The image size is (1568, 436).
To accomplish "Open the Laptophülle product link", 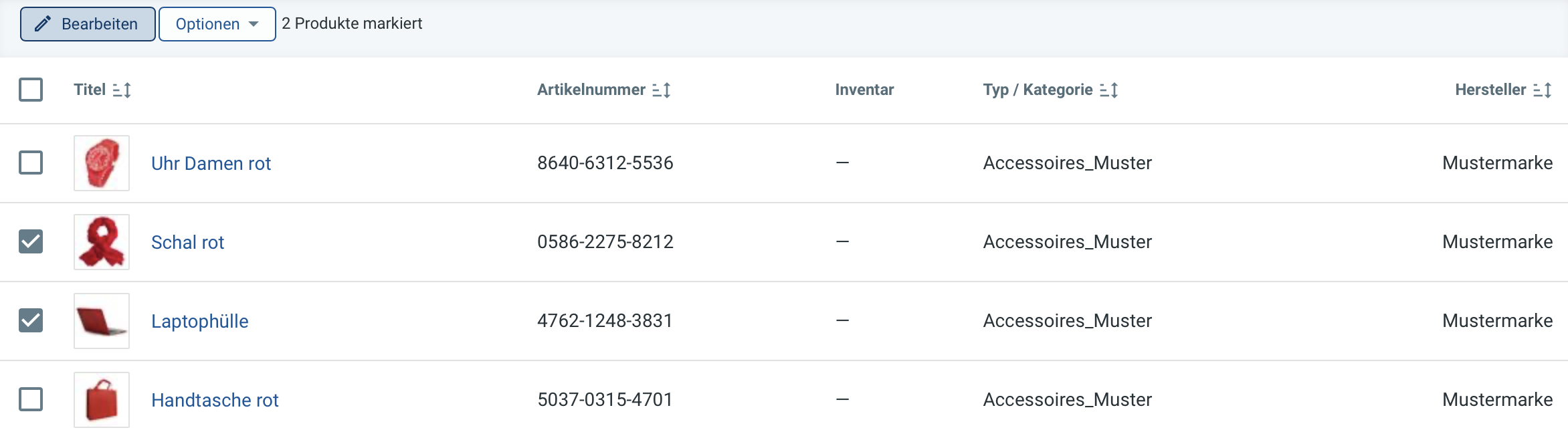I will click(199, 321).
